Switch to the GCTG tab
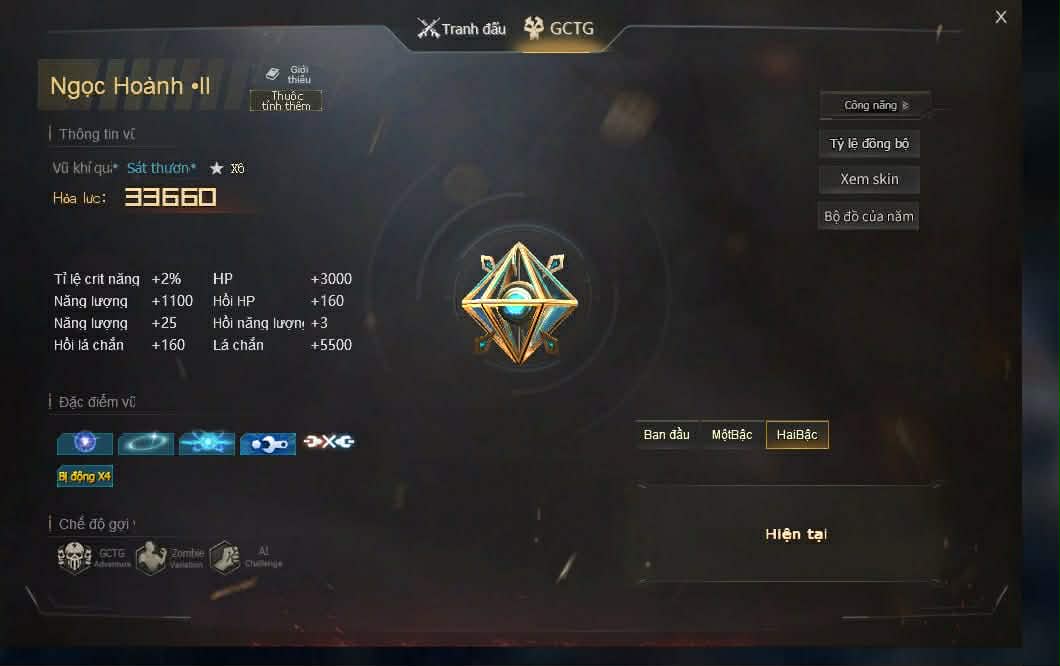The height and width of the screenshot is (666, 1060). 559,28
